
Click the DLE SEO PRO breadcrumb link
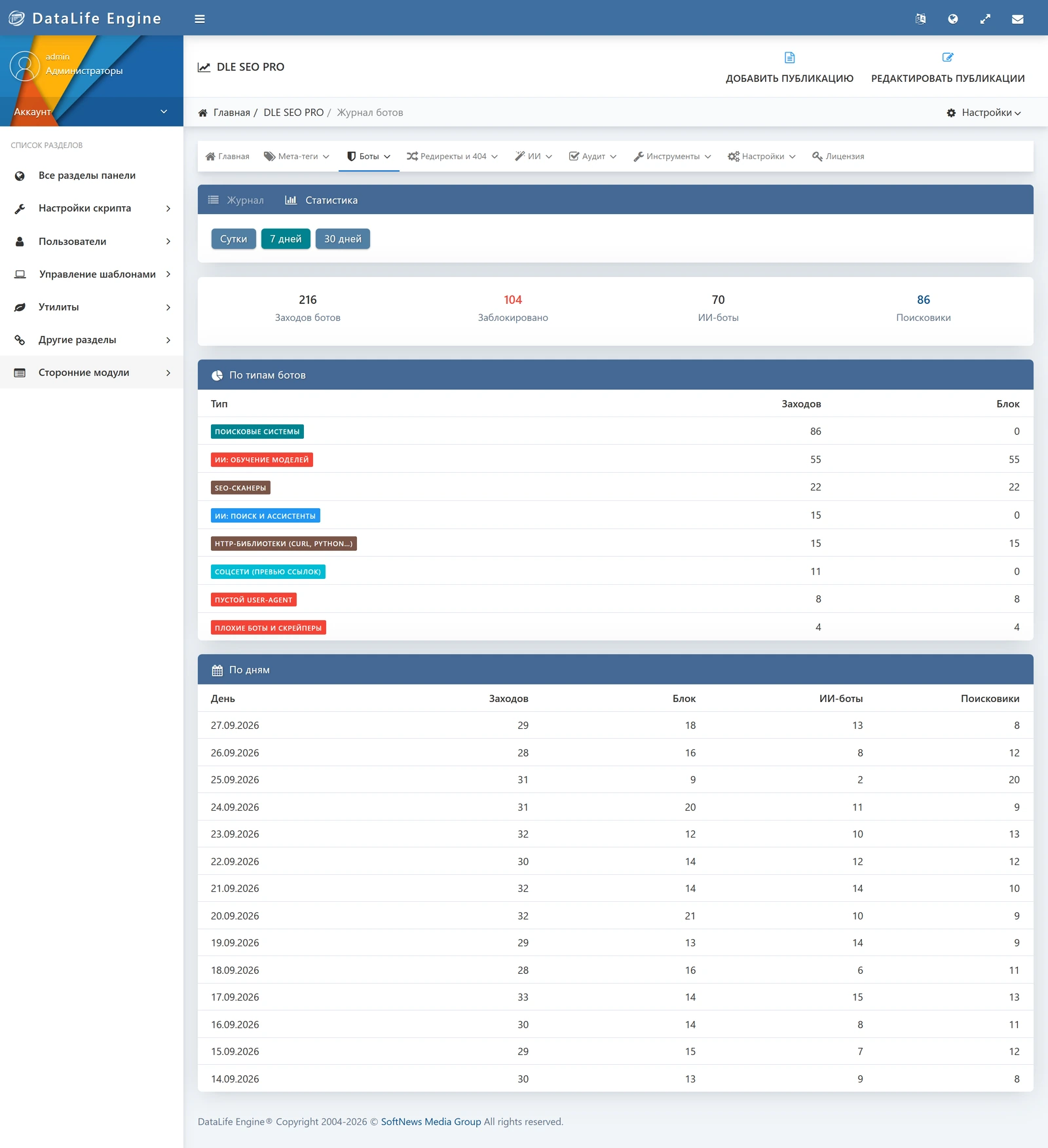(x=293, y=113)
